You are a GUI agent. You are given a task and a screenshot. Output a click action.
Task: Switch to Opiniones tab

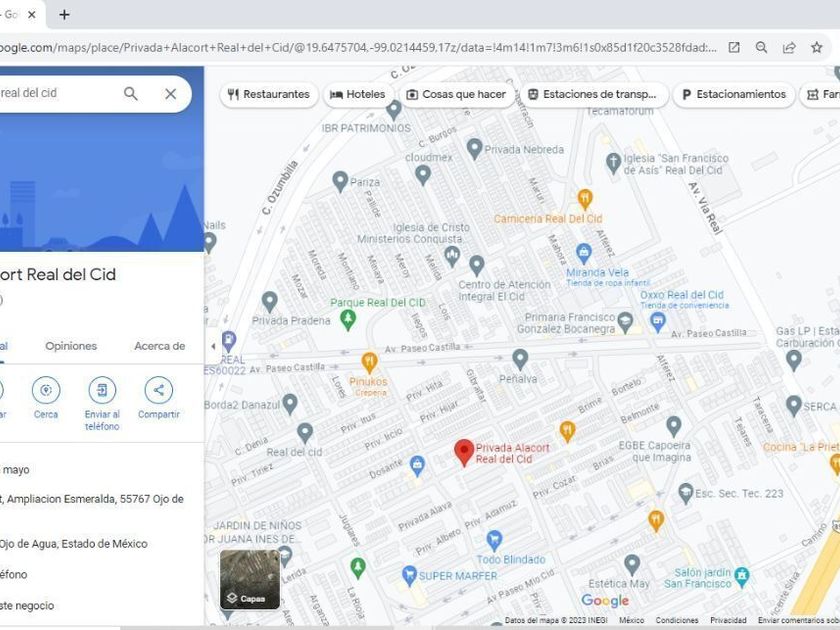71,346
